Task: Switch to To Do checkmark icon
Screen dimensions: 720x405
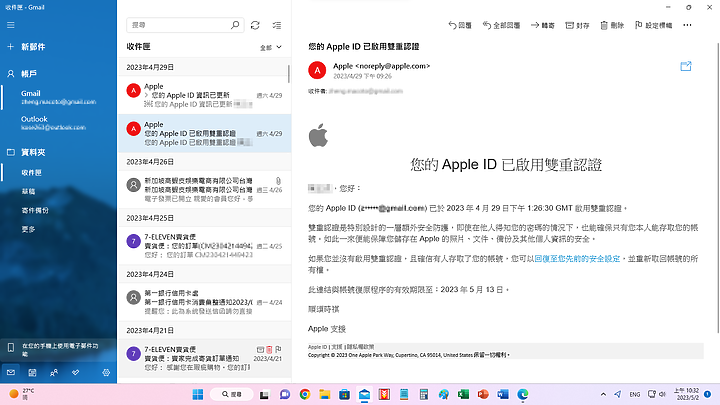Action: click(x=75, y=372)
